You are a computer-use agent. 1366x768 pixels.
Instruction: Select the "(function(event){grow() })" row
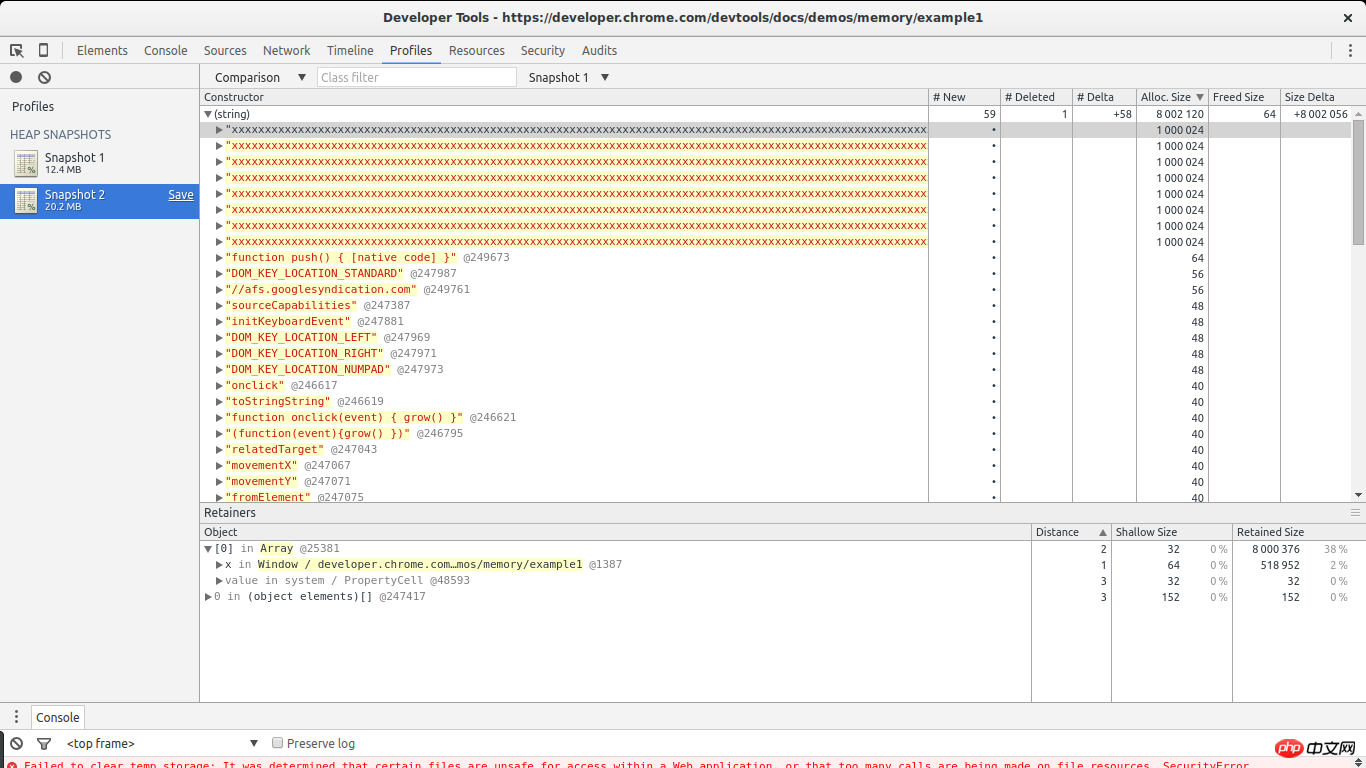(776, 433)
